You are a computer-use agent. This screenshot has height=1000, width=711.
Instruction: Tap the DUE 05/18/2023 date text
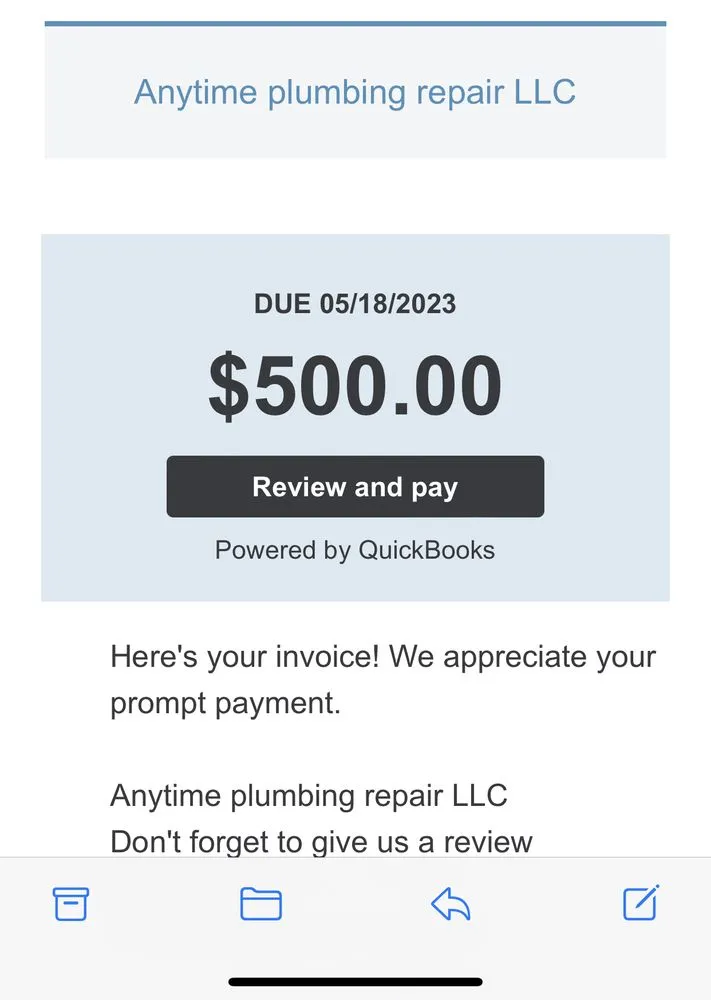(355, 304)
